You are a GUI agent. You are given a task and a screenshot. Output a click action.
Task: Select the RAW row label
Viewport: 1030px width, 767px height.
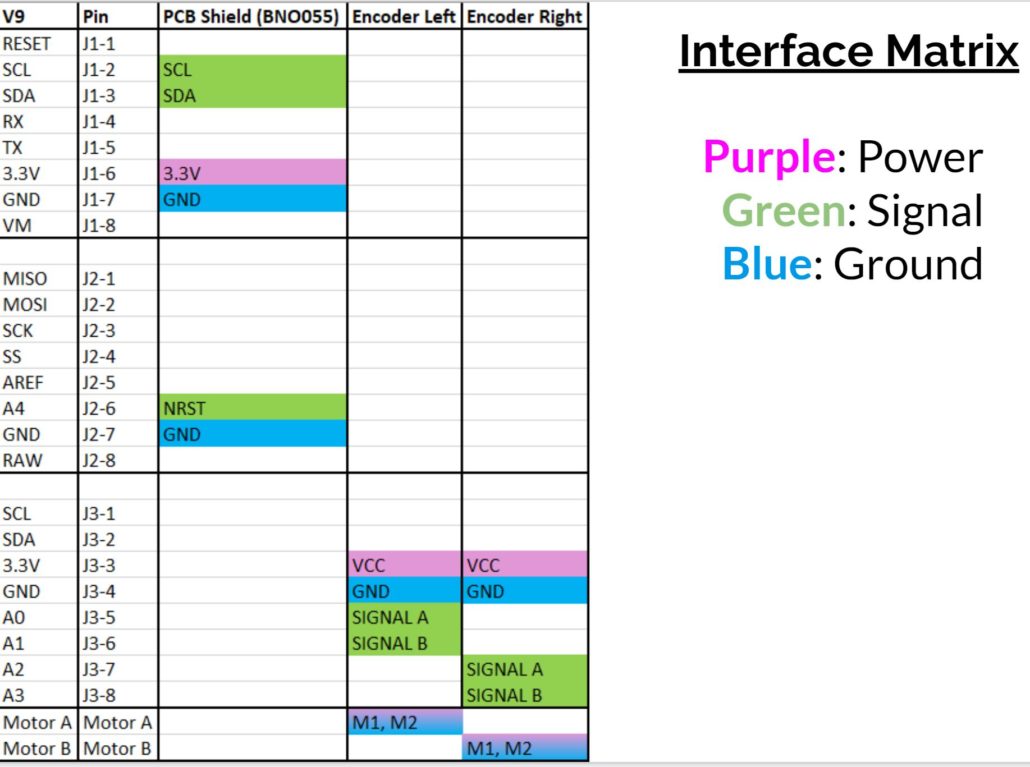pos(38,460)
